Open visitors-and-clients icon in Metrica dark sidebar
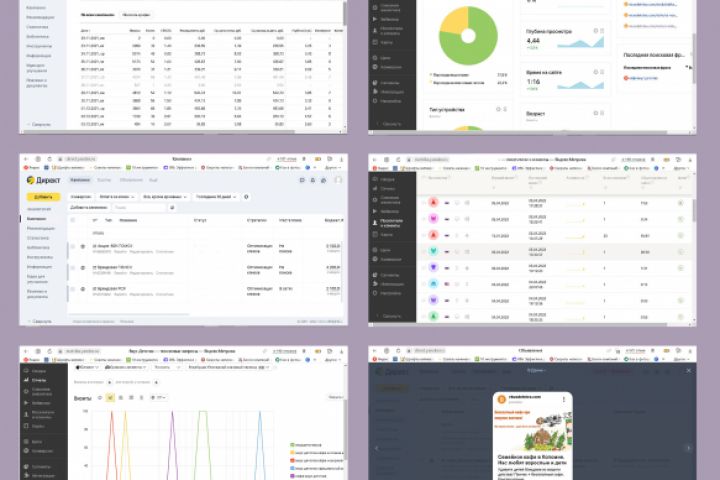The image size is (720, 480). pyautogui.click(x=375, y=222)
